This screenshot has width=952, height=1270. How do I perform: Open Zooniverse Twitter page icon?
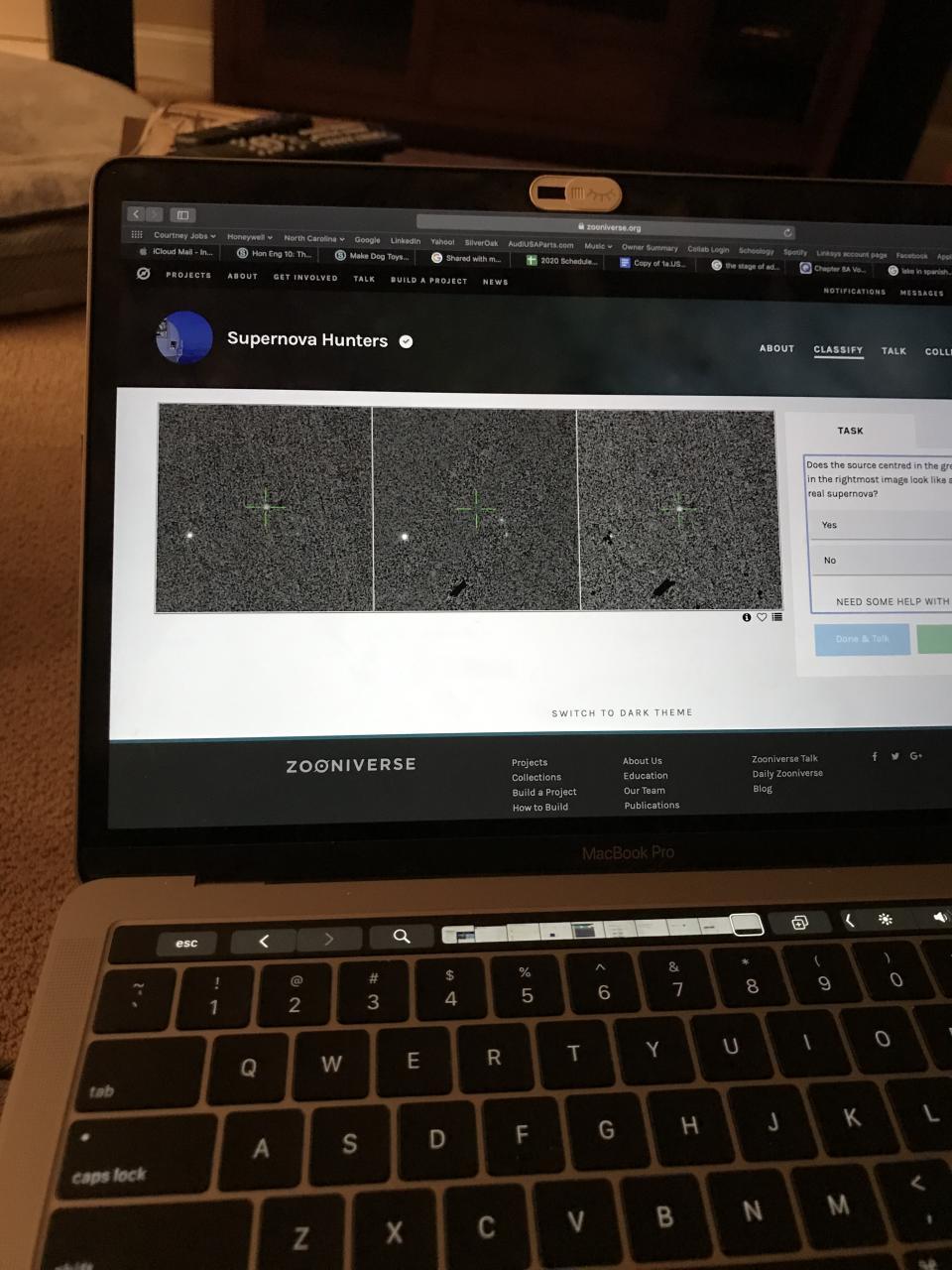(895, 756)
